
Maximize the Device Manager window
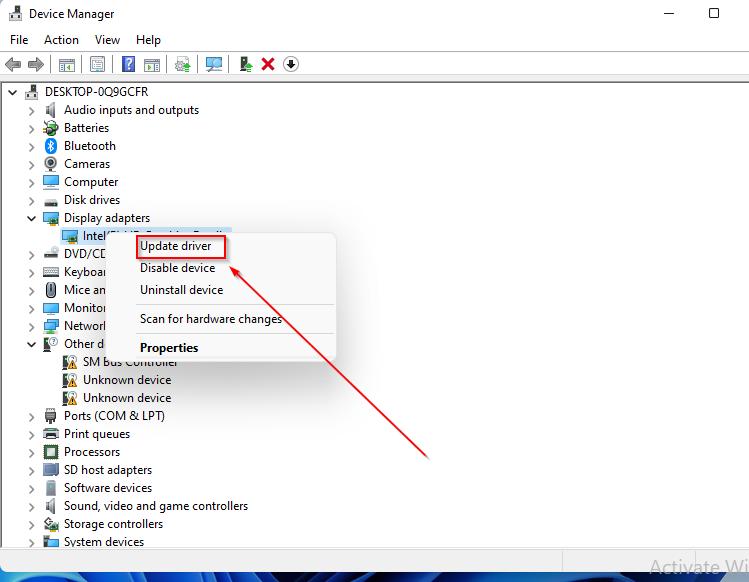[714, 13]
